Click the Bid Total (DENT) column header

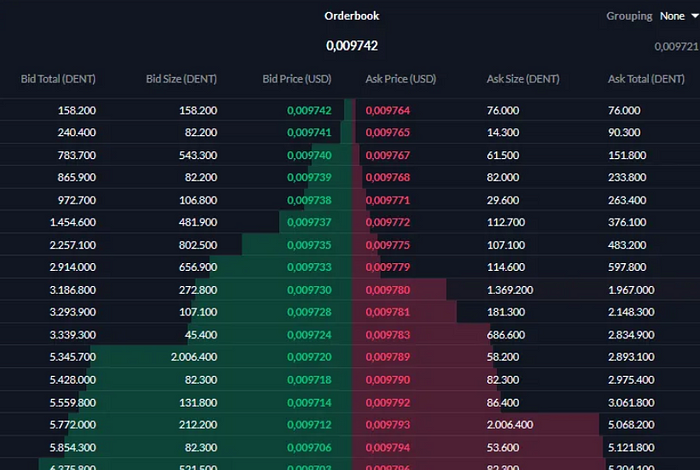point(58,79)
